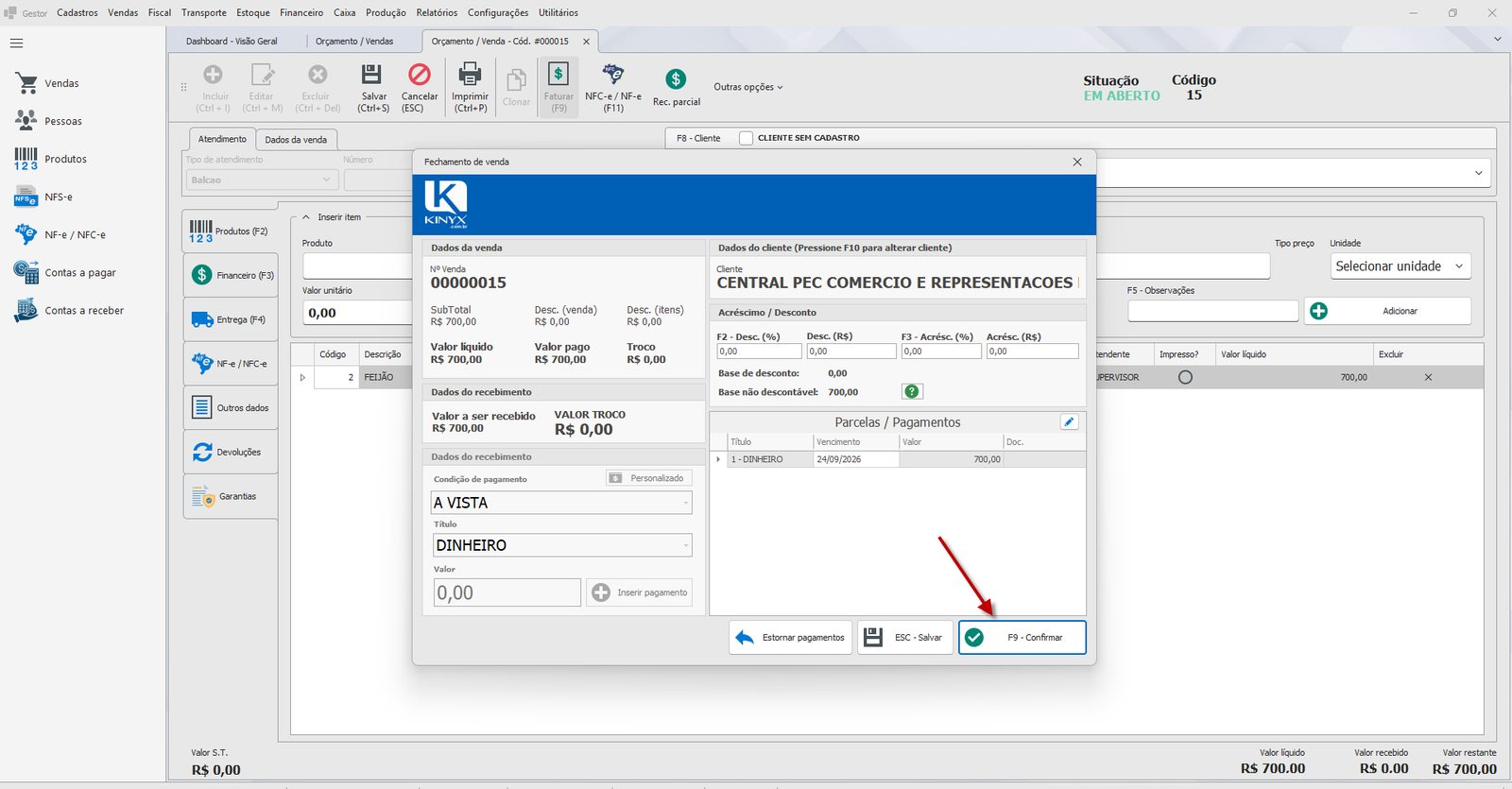This screenshot has width=1512, height=789.
Task: Click the F9 - Confirmar button
Action: (x=1022, y=637)
